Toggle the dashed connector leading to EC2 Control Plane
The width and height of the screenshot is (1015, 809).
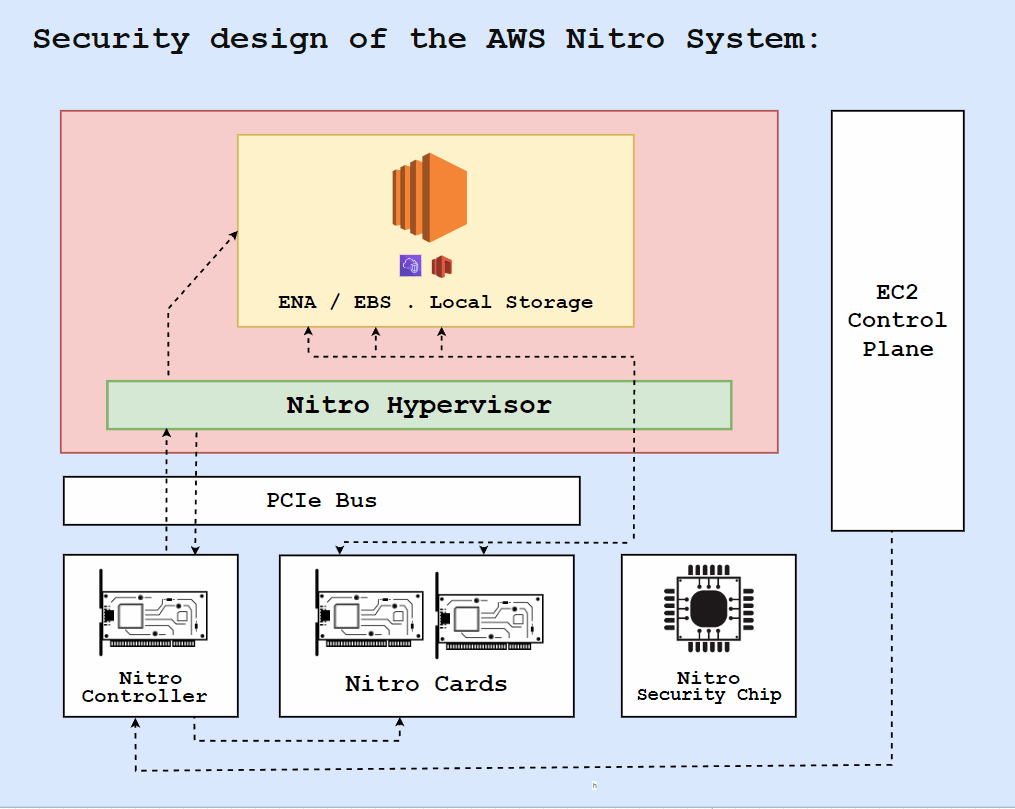893,650
